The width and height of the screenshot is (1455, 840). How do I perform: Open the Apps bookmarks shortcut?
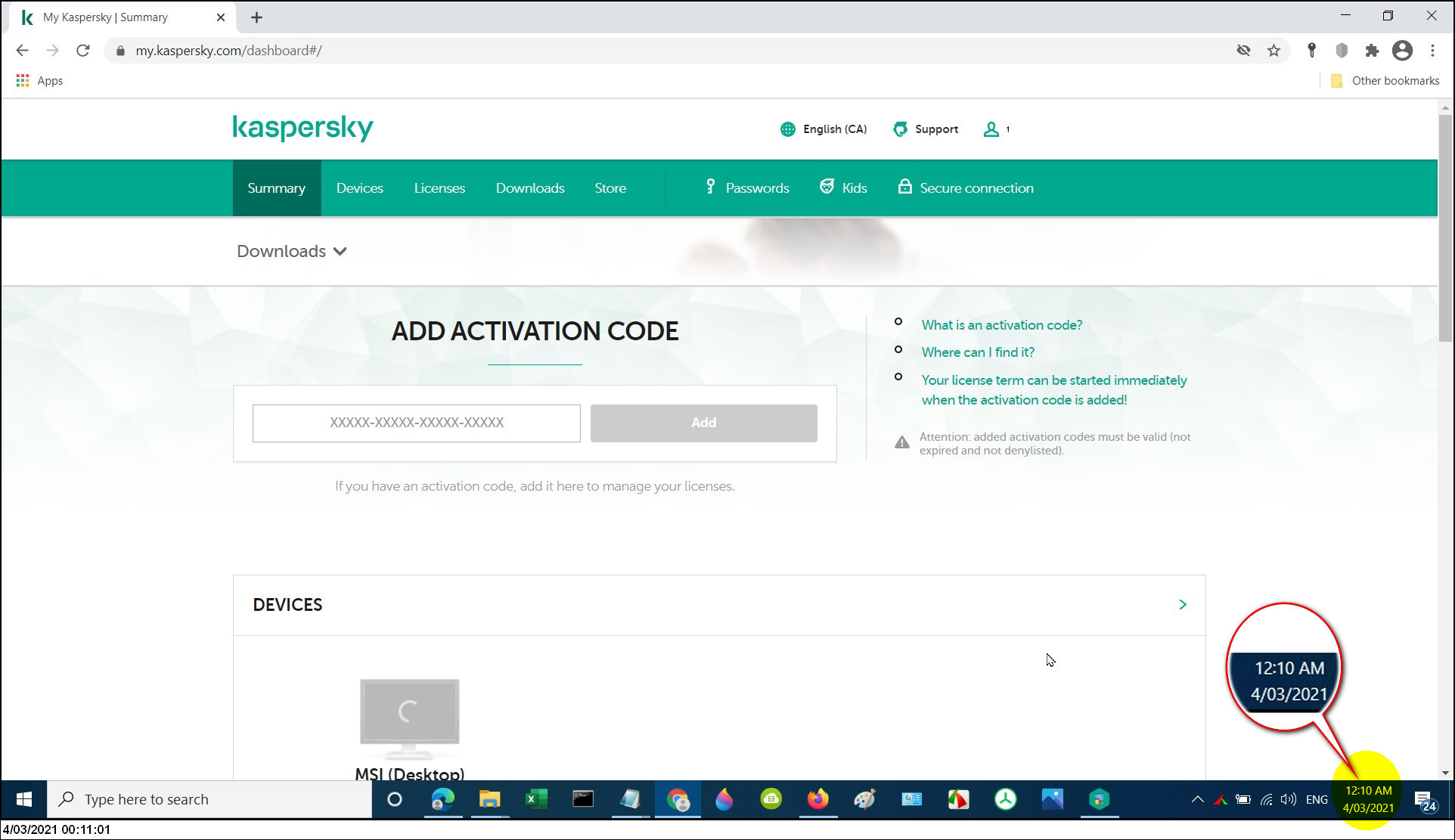tap(39, 81)
